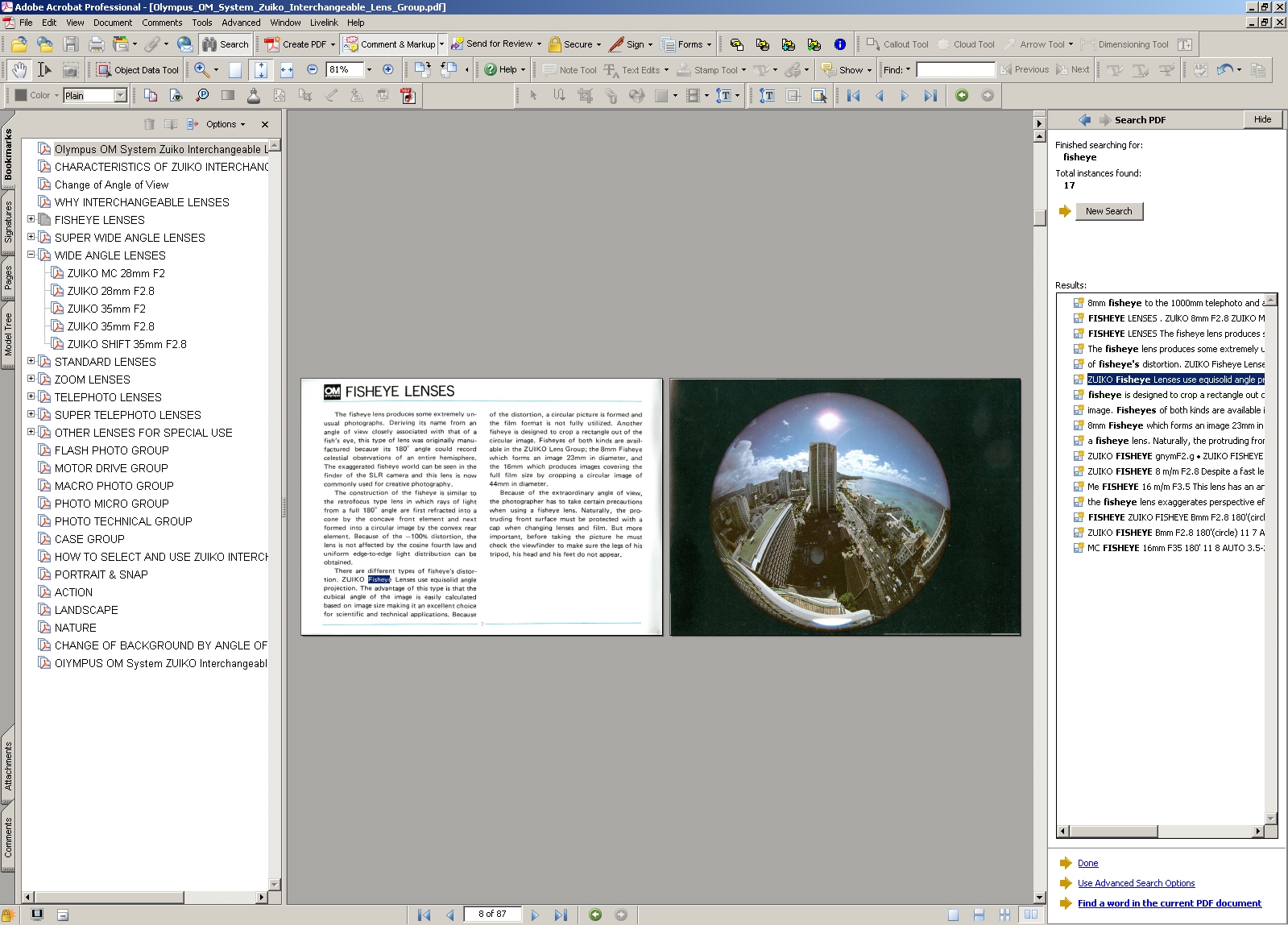Viewport: 1288px width, 925px height.
Task: Zoom out with the minus circle button
Action: point(313,70)
